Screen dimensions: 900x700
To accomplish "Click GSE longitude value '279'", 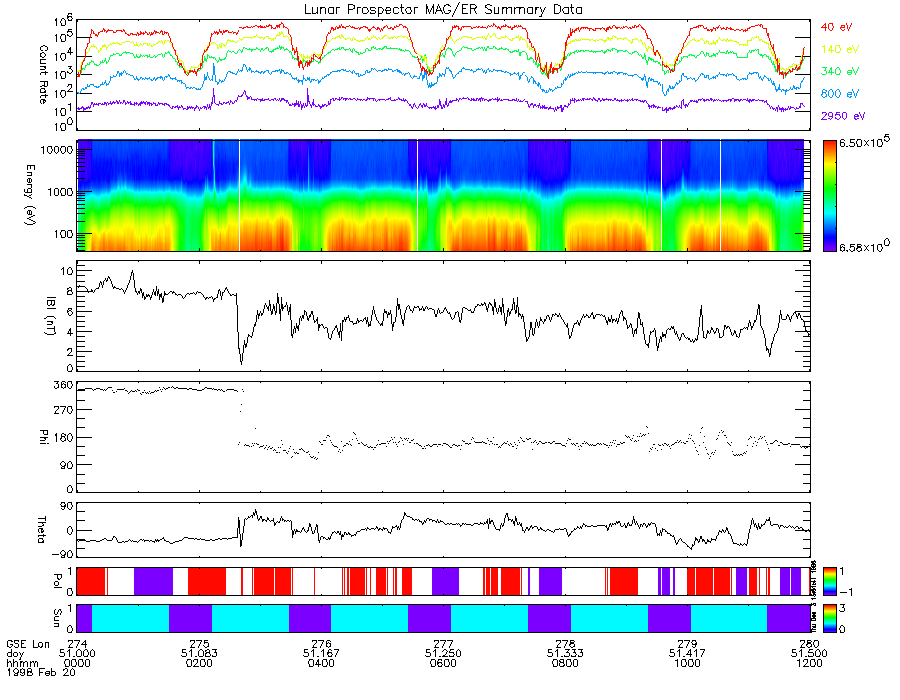I will [x=687, y=644].
